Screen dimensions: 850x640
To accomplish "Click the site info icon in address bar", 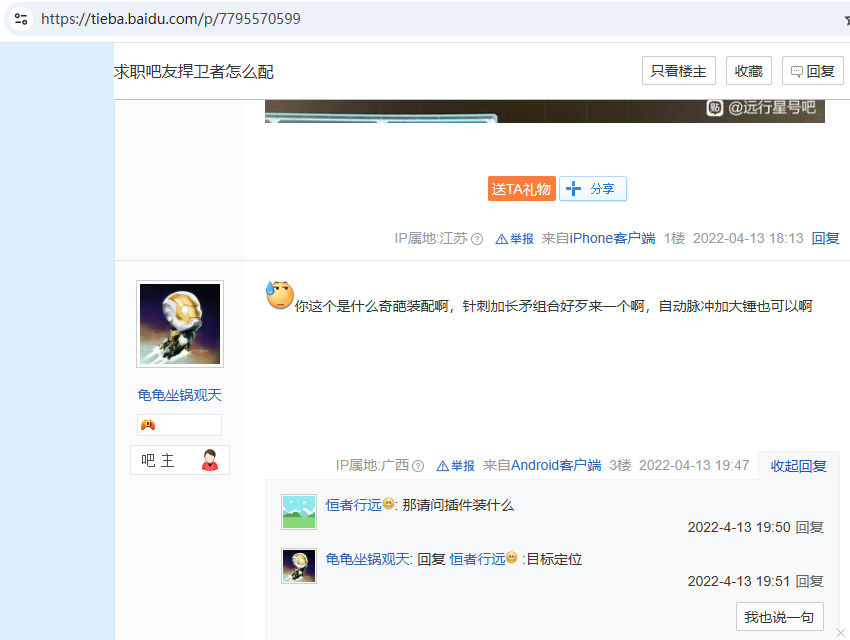I will point(21,19).
